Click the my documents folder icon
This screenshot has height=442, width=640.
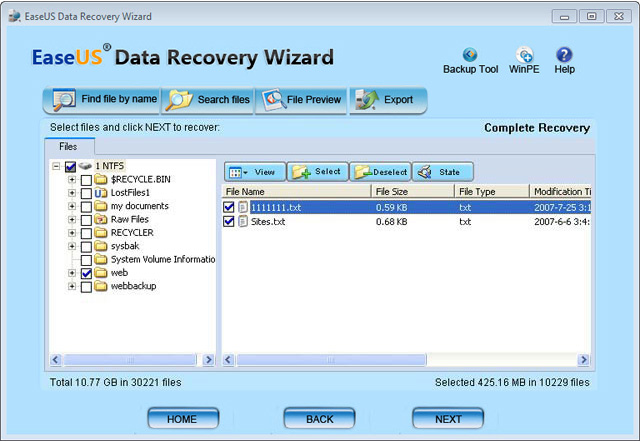click(x=100, y=206)
